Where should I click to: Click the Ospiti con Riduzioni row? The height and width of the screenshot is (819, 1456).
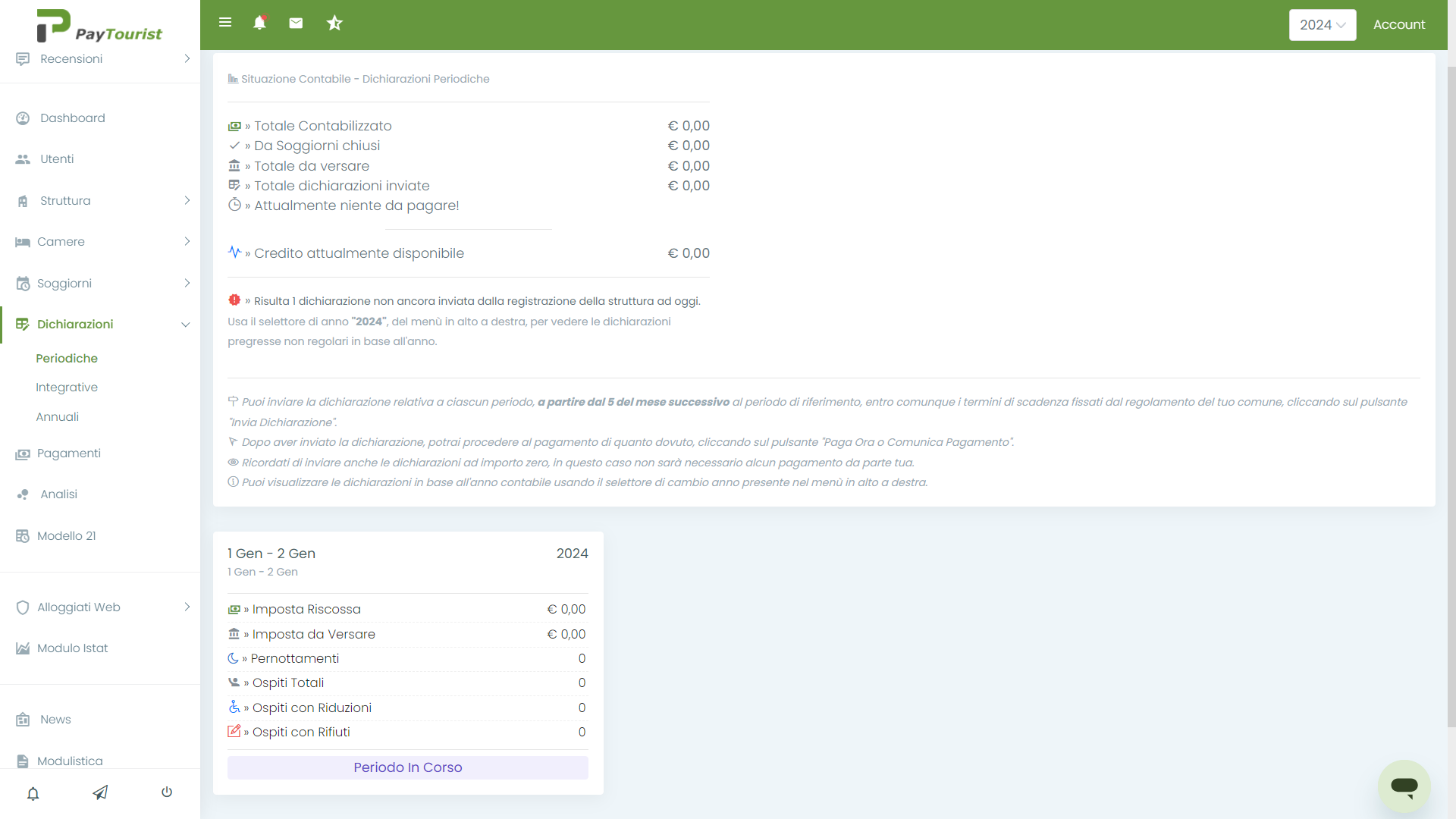(x=408, y=708)
